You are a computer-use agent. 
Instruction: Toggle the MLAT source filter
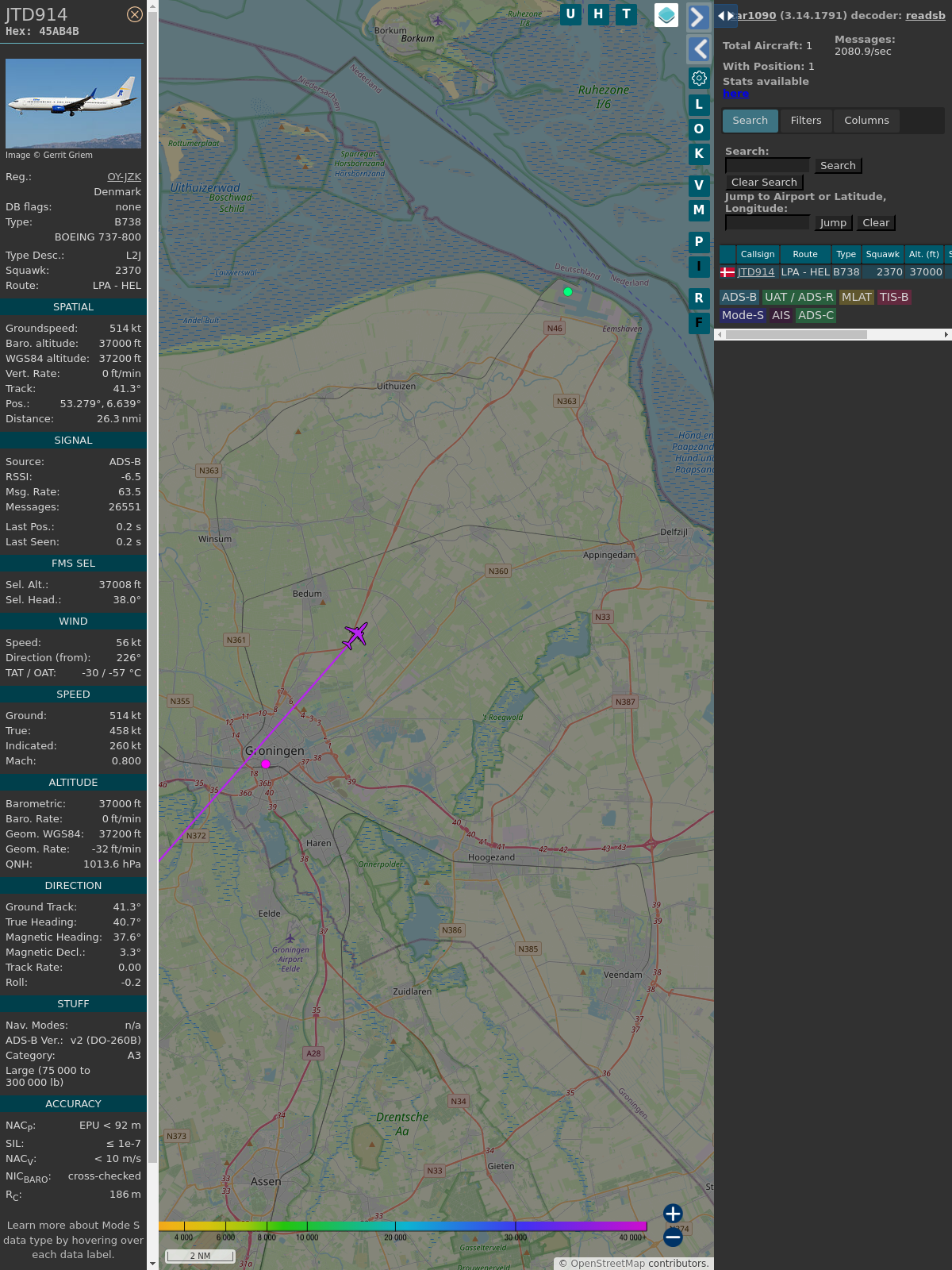(x=856, y=297)
